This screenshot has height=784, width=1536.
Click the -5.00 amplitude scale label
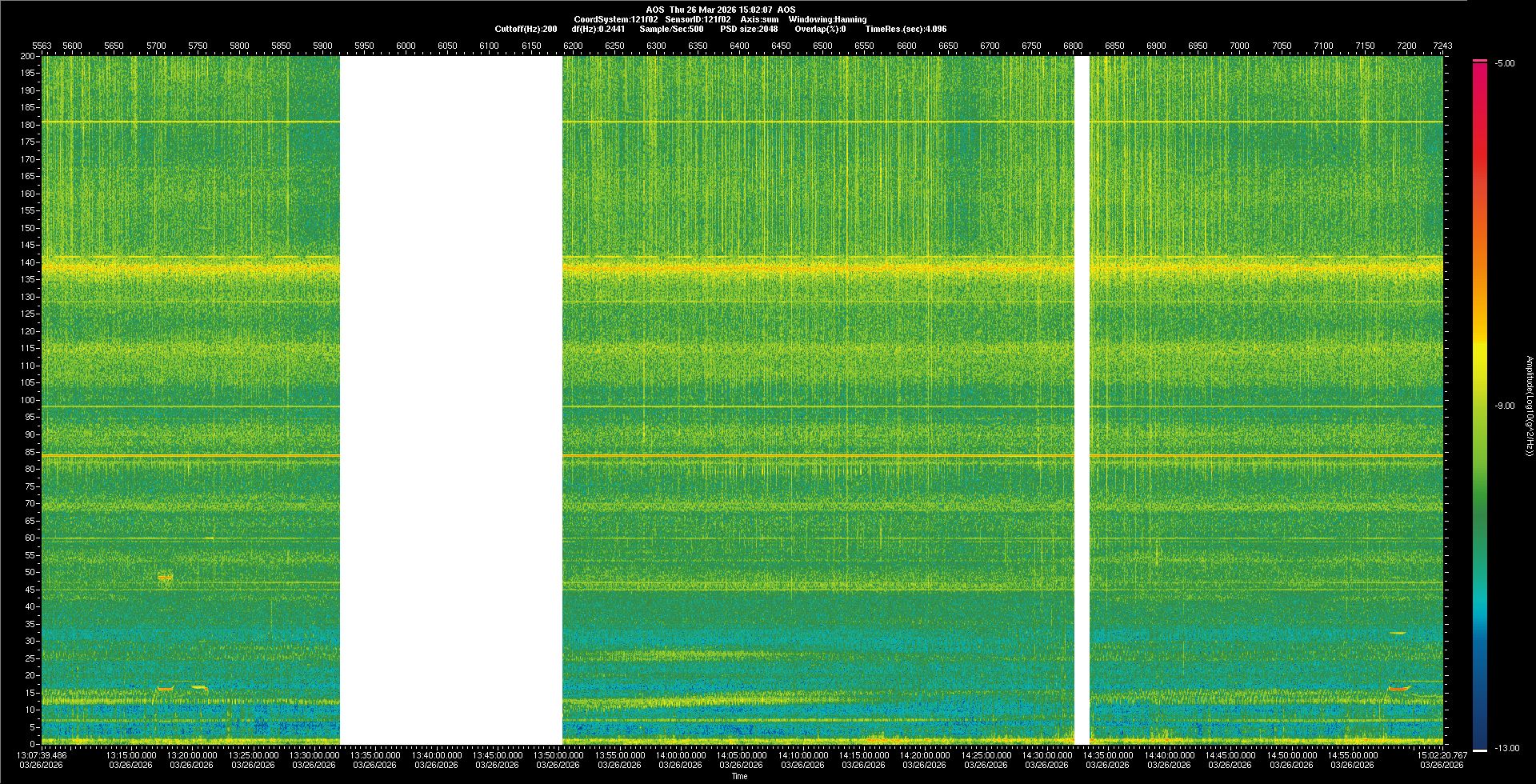[1505, 64]
